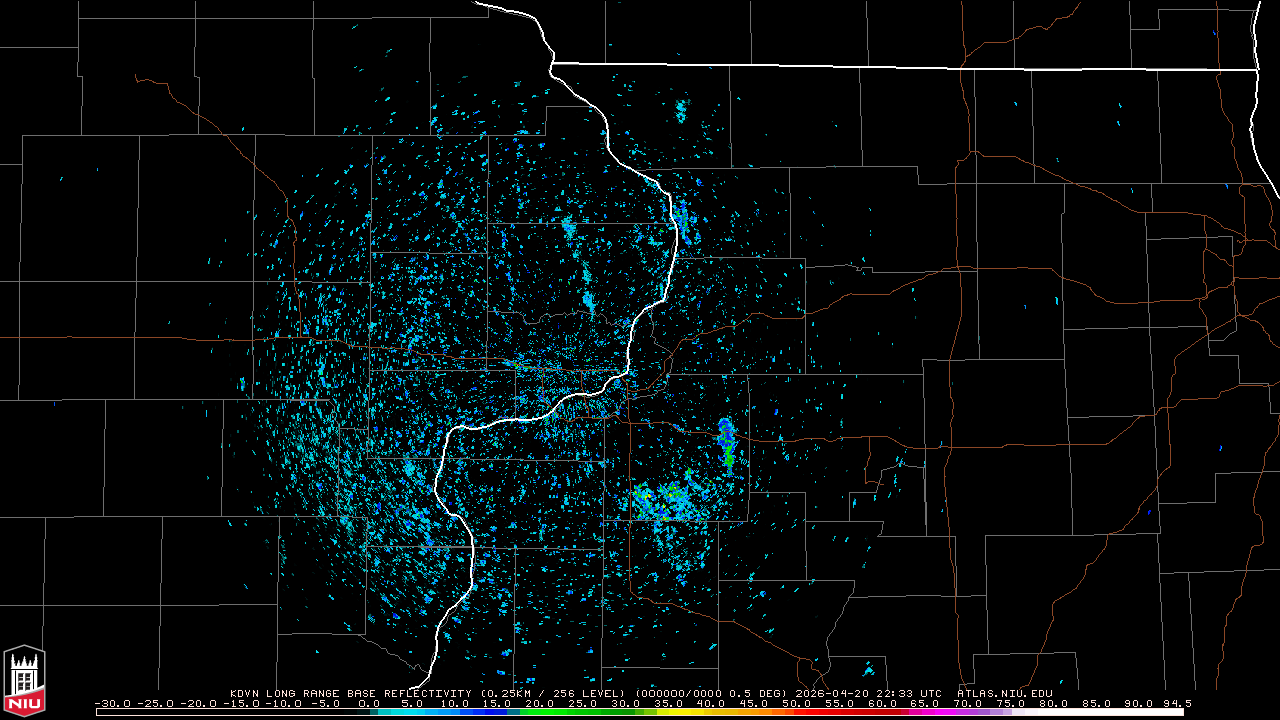Click the 0.0 scale label
The height and width of the screenshot is (720, 1280).
pos(369,704)
